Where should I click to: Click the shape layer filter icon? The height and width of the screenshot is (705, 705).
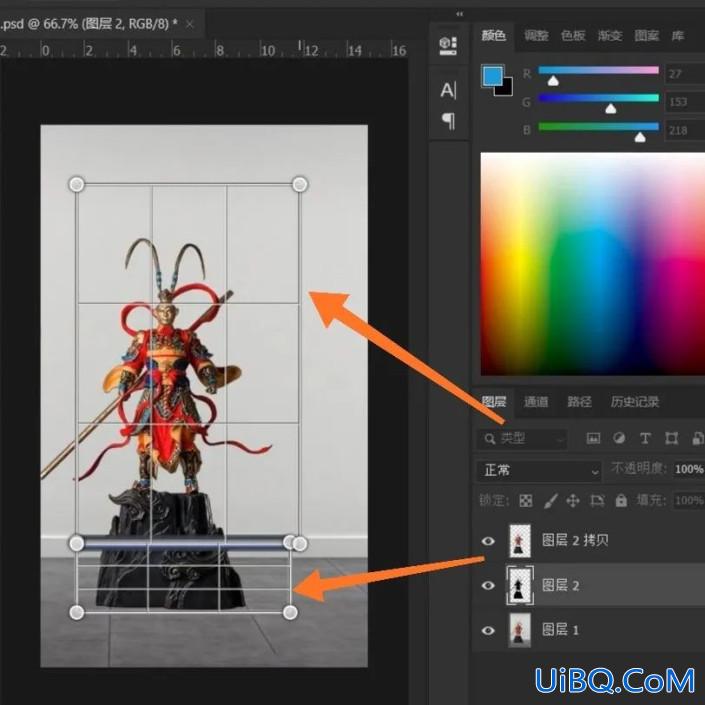click(x=671, y=438)
